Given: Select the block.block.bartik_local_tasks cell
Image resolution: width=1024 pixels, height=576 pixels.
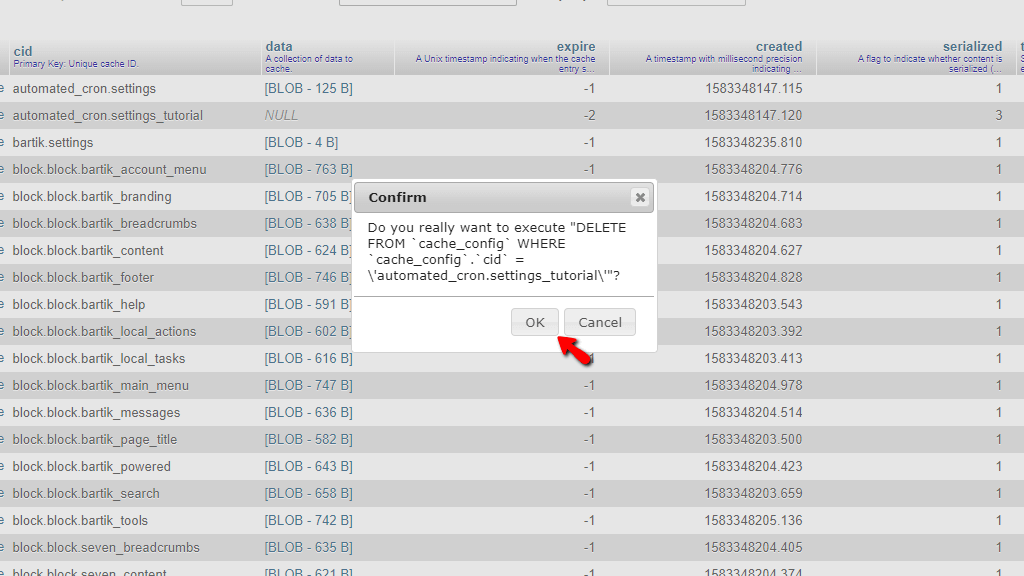Looking at the screenshot, I should 99,359.
